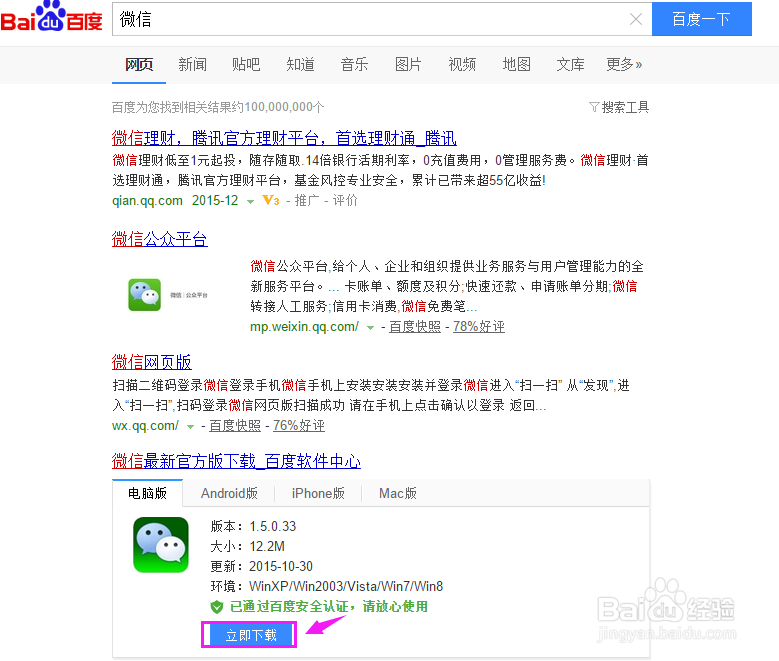The height and width of the screenshot is (661, 779).
Task: Expand dropdown arrow beside wx.qq.com/
Action: pyautogui.click(x=190, y=427)
